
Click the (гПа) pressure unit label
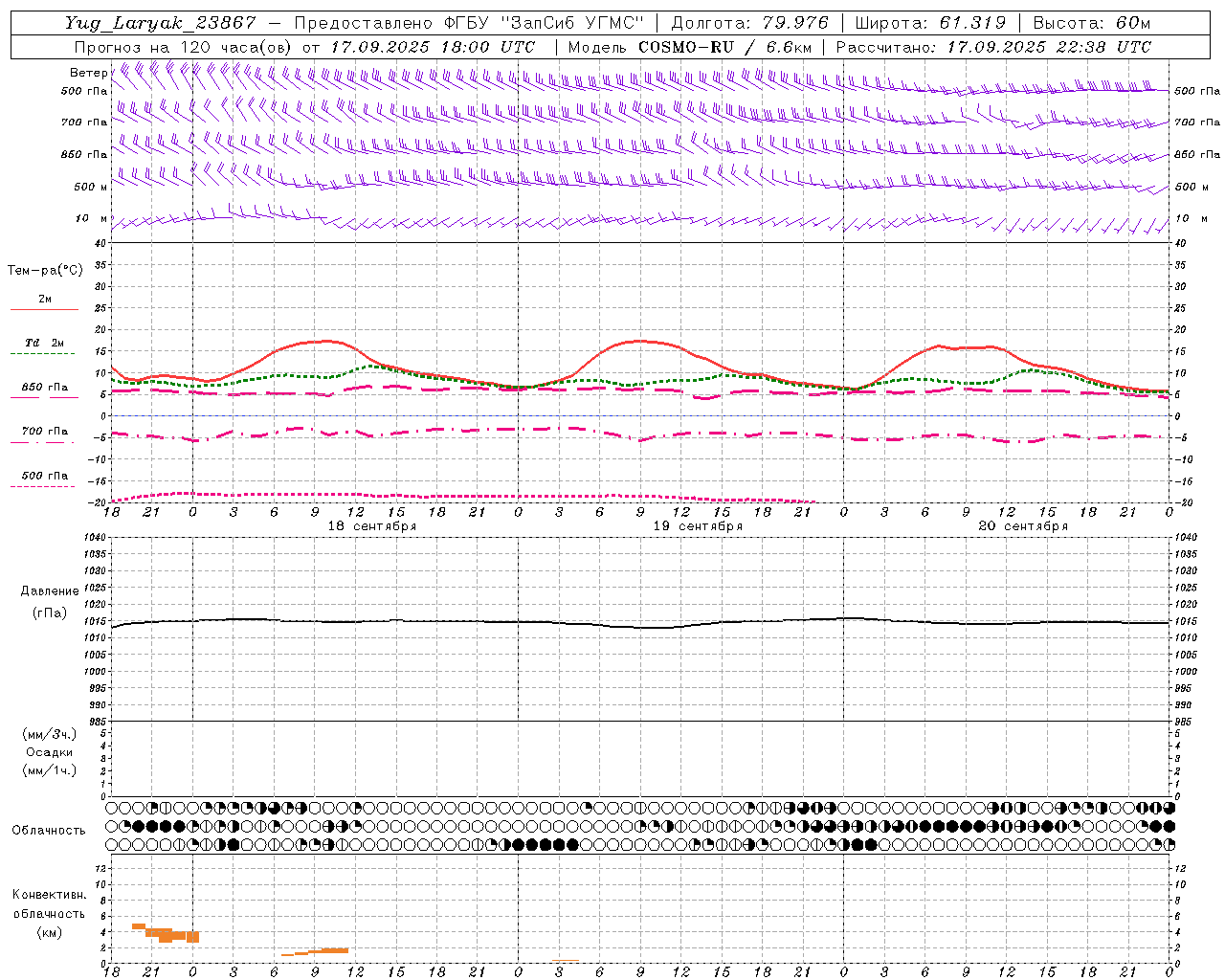[50, 613]
